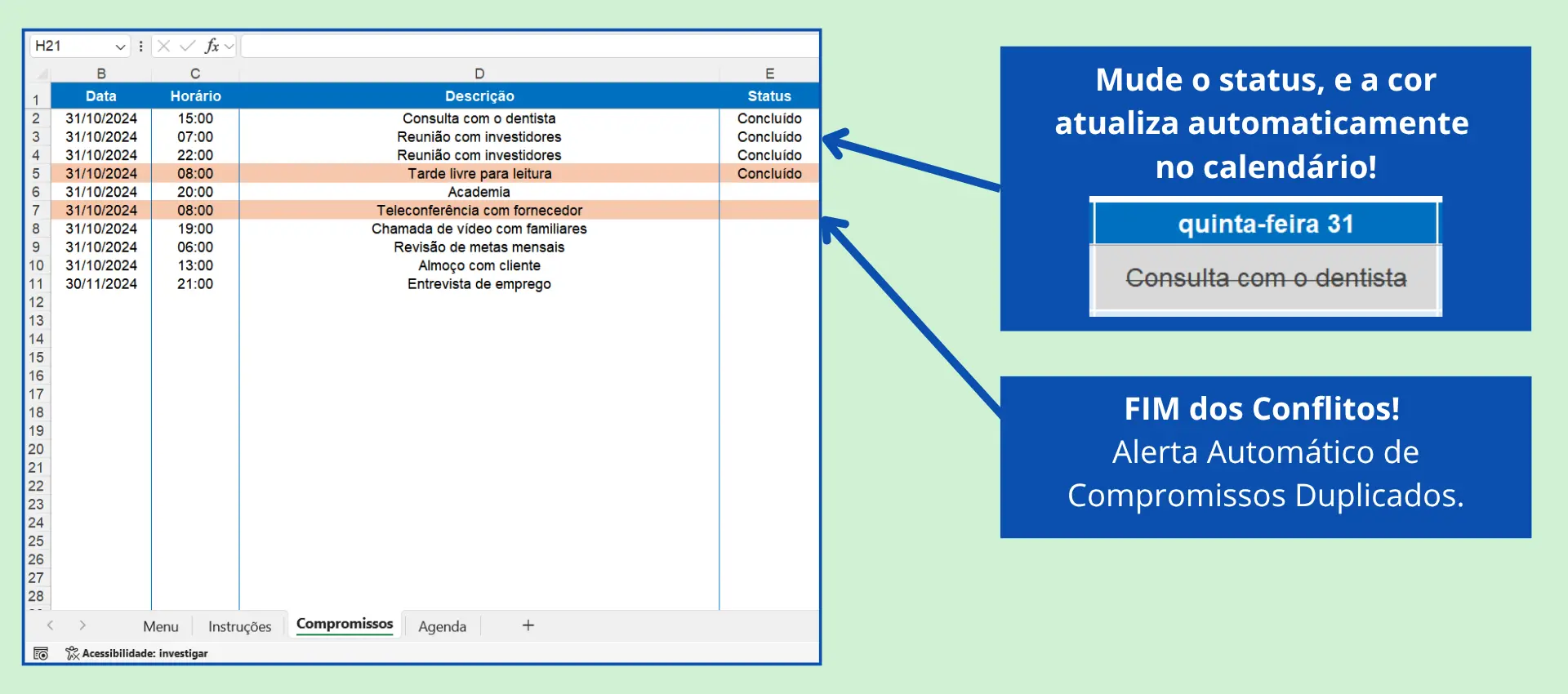Go to the Instruções sheet tab
Image resolution: width=1568 pixels, height=694 pixels.
click(239, 626)
